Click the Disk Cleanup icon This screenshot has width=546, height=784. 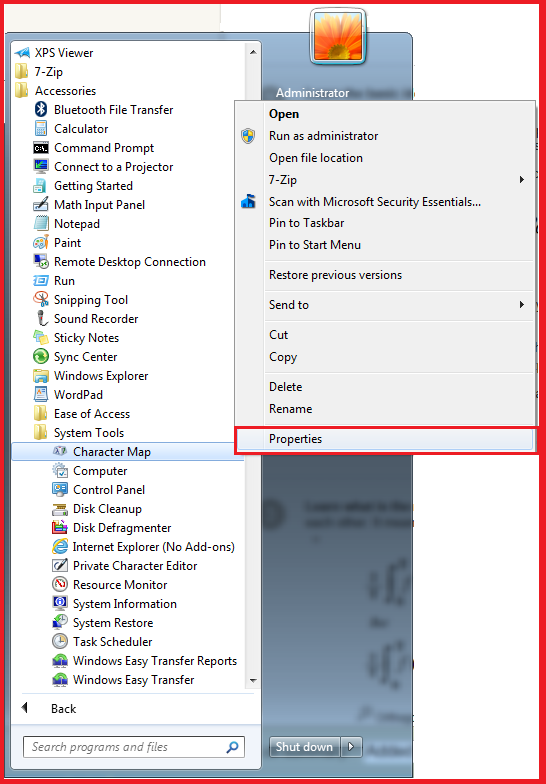[x=60, y=509]
